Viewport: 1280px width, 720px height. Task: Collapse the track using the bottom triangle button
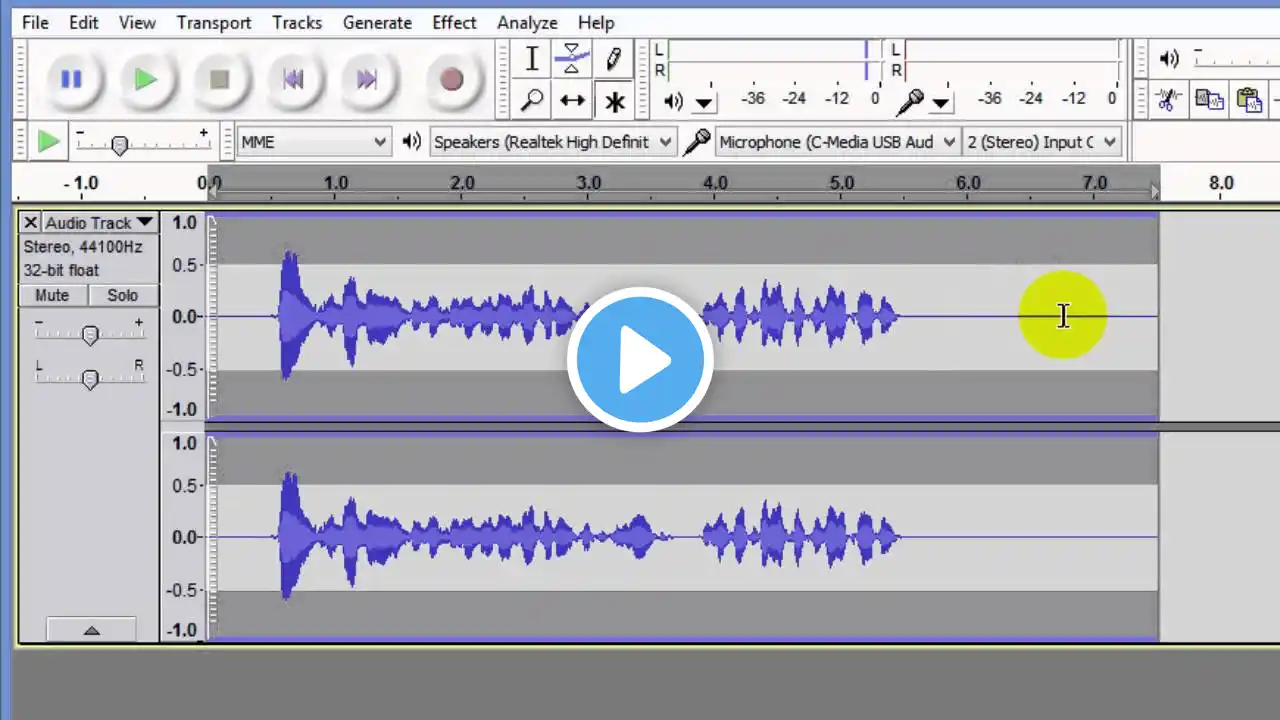[x=91, y=630]
